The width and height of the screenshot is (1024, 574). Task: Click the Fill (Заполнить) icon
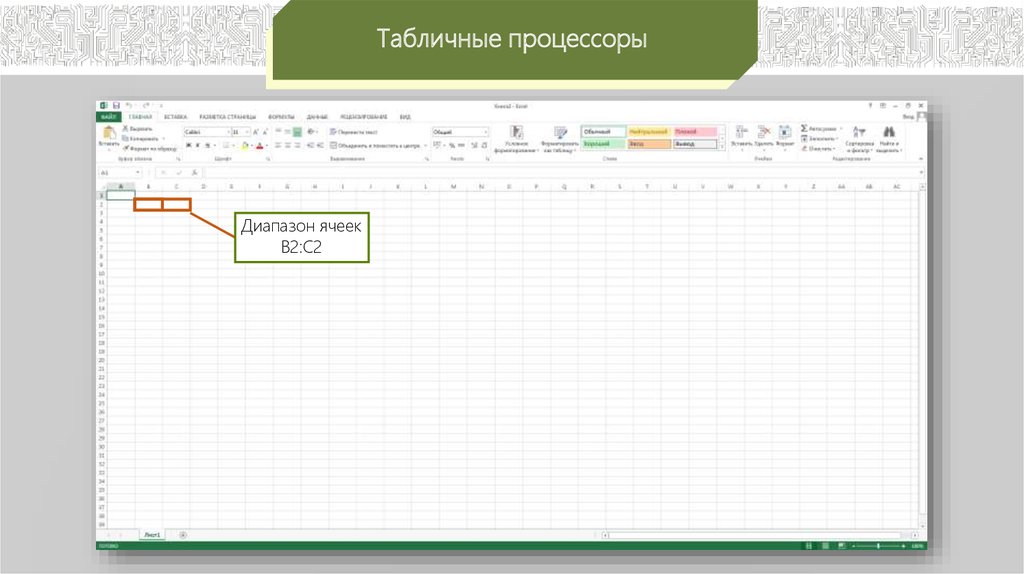(x=804, y=138)
